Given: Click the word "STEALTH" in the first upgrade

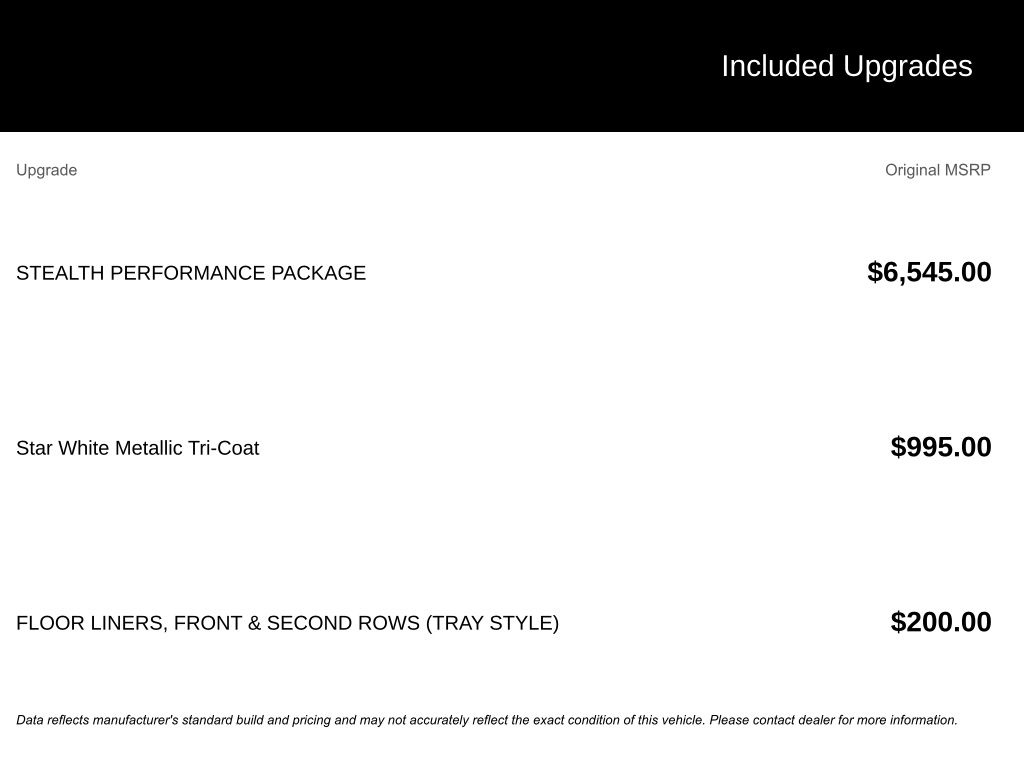Looking at the screenshot, I should (60, 273).
